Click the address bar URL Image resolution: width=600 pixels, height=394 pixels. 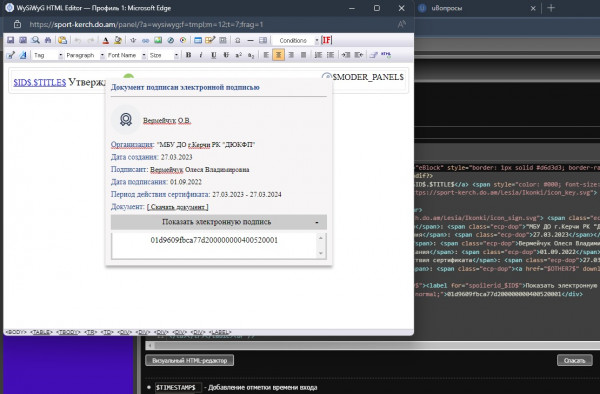click(146, 24)
